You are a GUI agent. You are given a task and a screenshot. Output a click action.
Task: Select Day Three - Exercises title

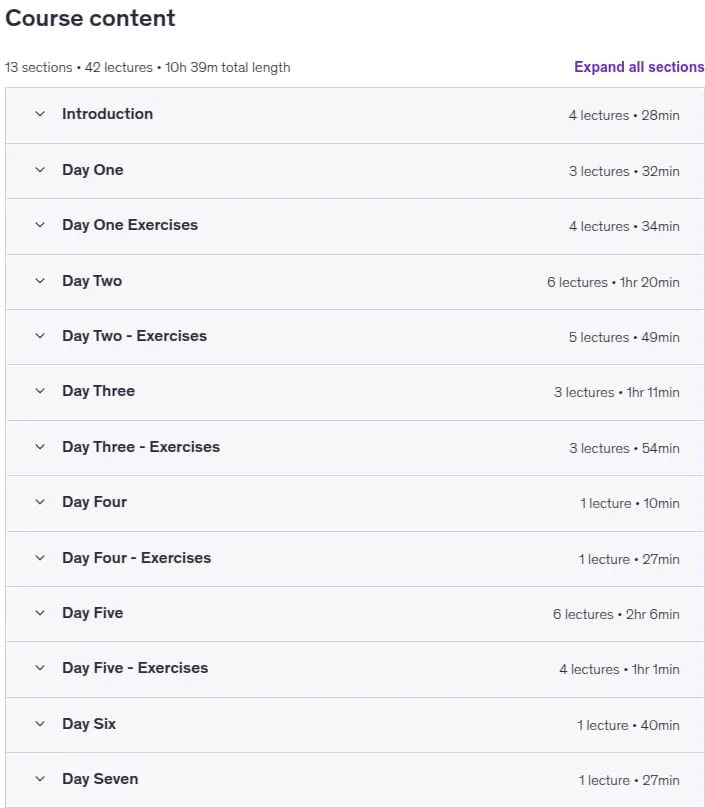(141, 447)
